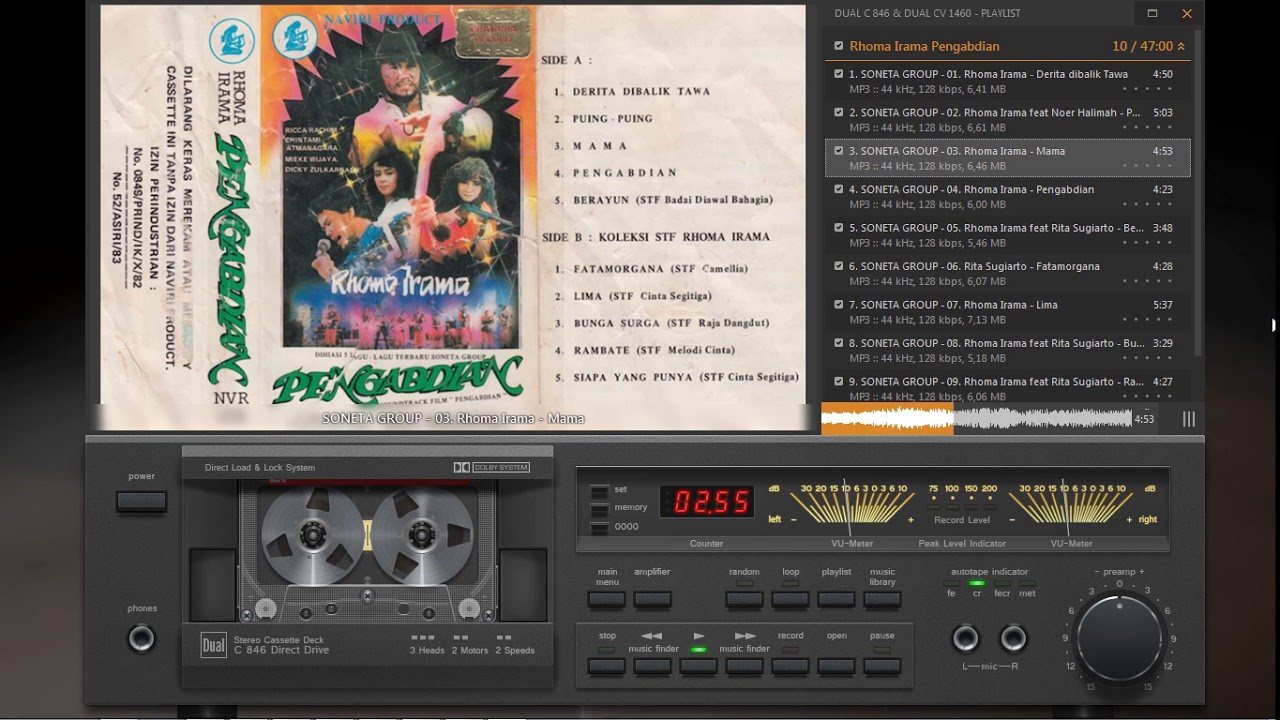Uncheck track 4 Pengabdian checkbox
Screen dimensions: 1280x720
point(839,189)
